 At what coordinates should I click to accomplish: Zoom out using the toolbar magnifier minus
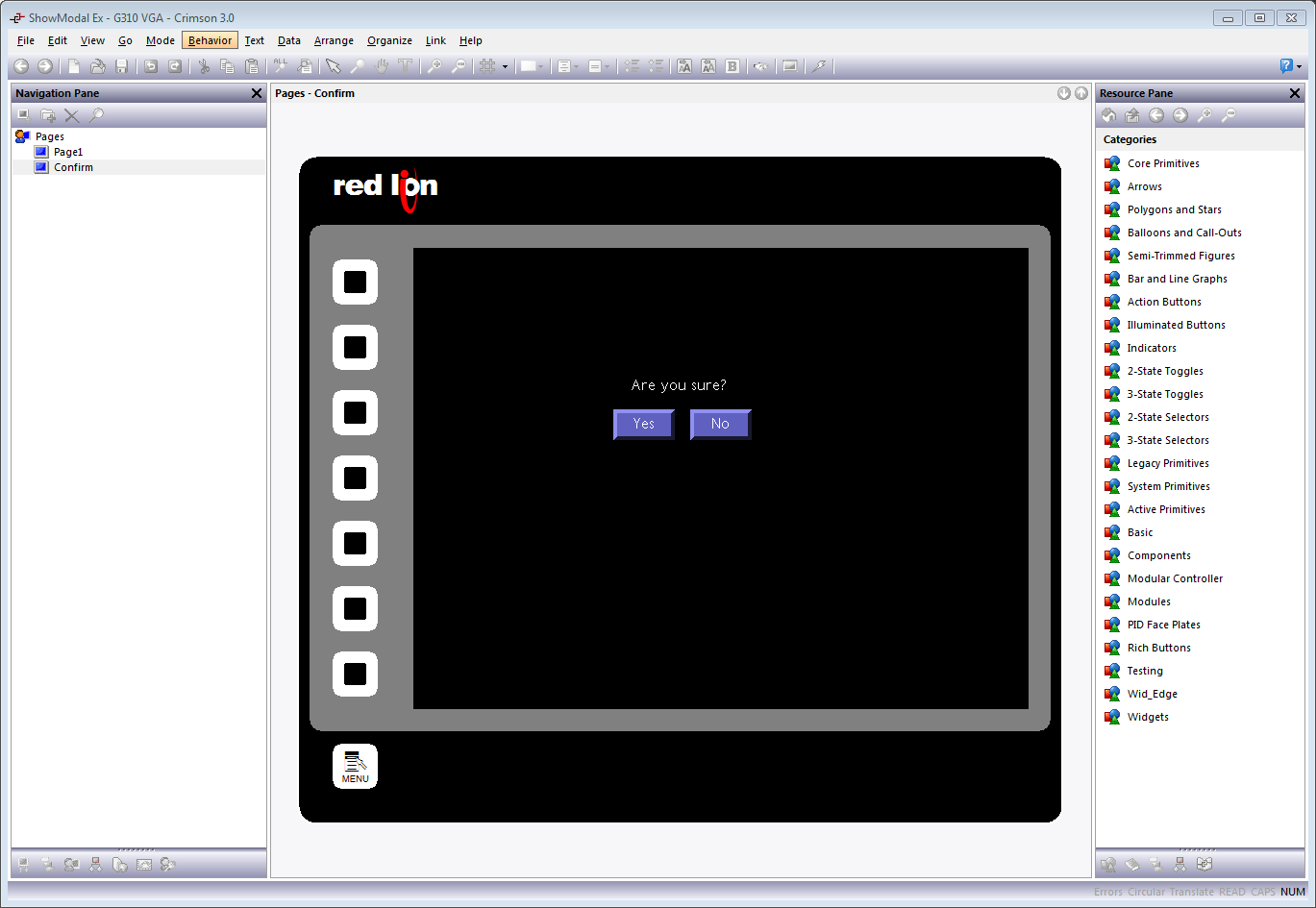[x=459, y=66]
